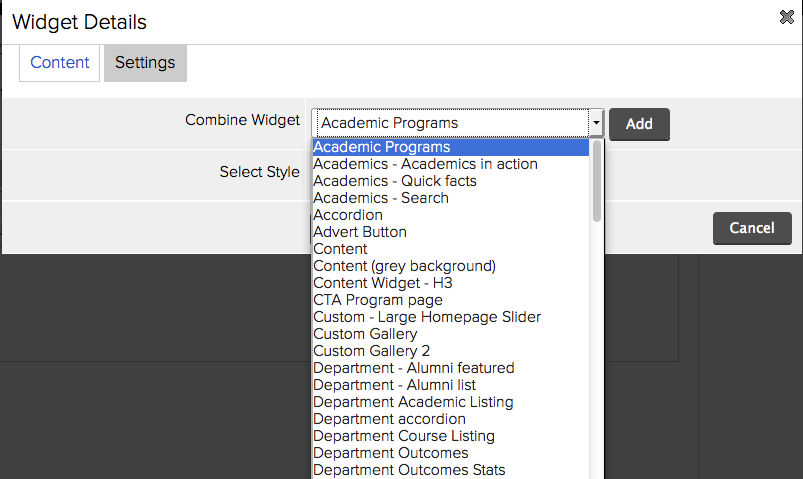Pick Custom - Large Homepage Slider option
The width and height of the screenshot is (803, 479).
point(451,317)
